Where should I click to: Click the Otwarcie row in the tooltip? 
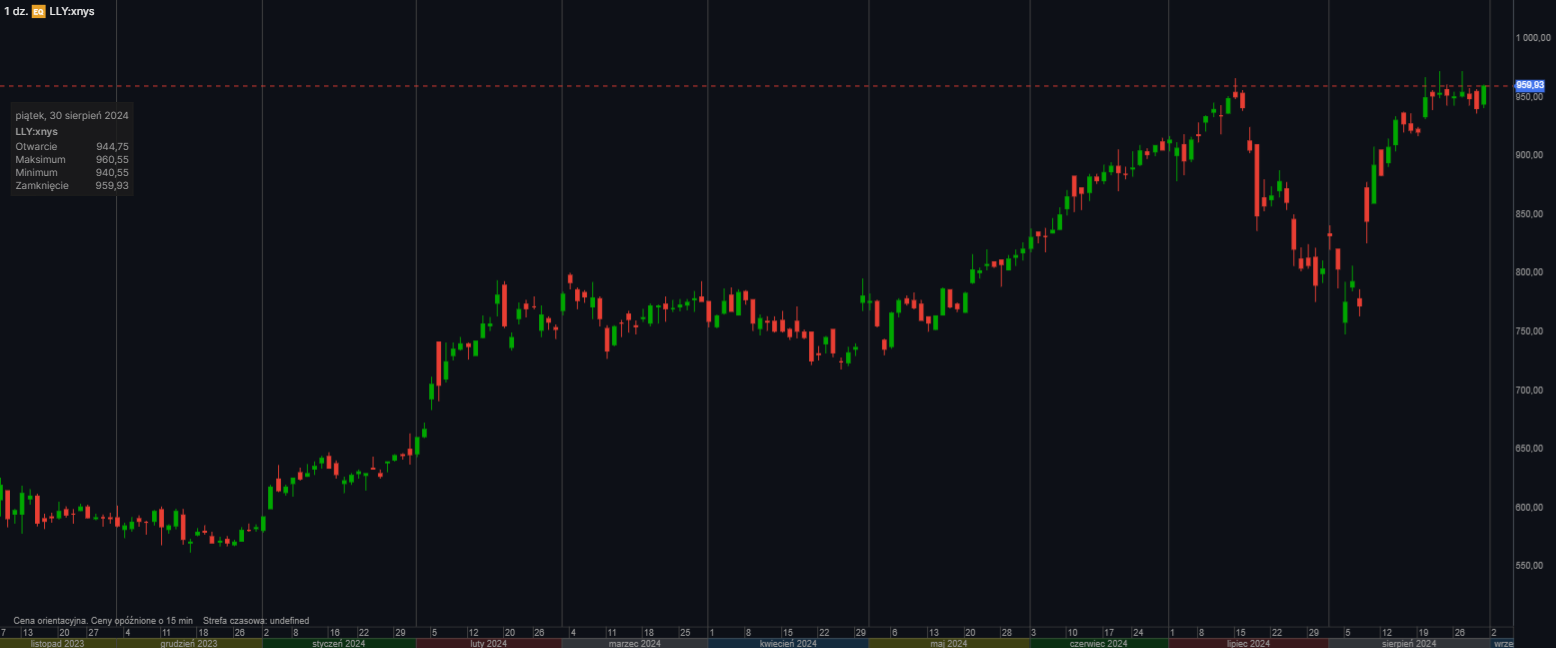(x=71, y=147)
